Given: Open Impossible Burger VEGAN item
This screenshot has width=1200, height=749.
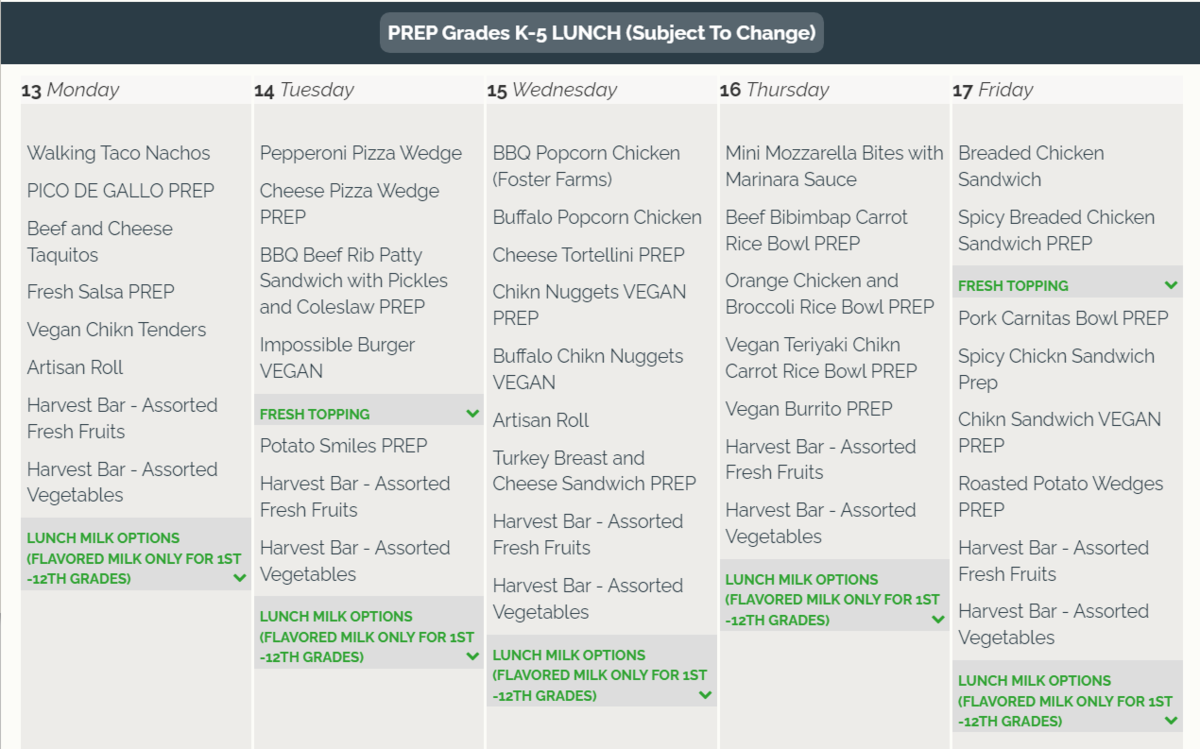Looking at the screenshot, I should coord(337,357).
